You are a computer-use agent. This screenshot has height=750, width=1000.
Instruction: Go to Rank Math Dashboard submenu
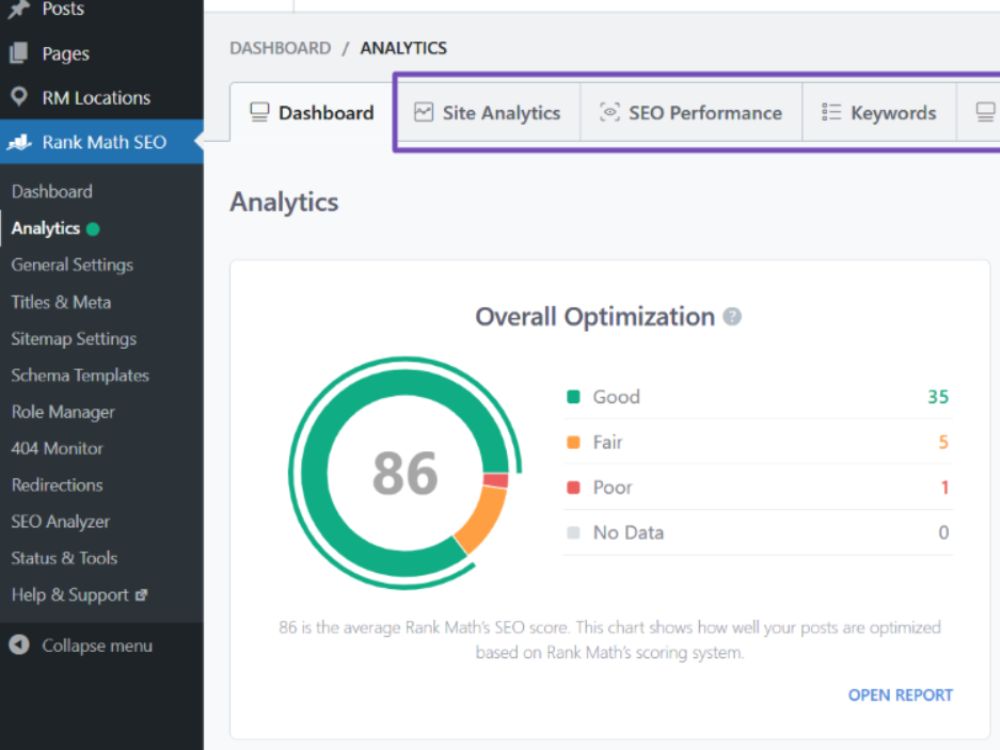(x=52, y=191)
